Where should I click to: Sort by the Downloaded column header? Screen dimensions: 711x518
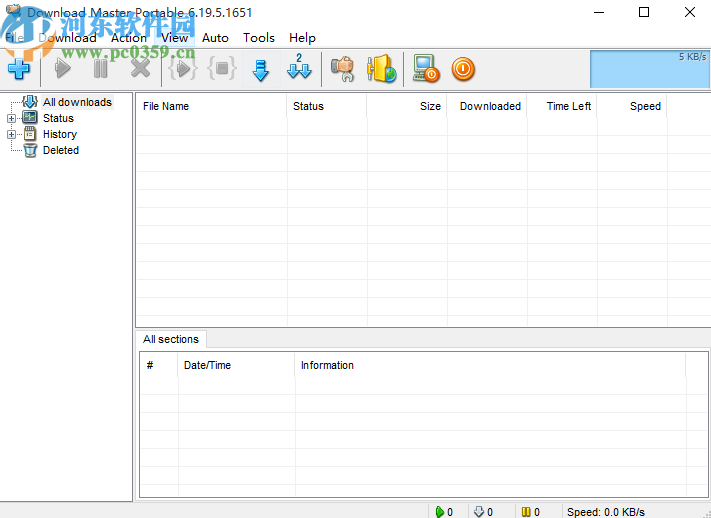[x=487, y=106]
